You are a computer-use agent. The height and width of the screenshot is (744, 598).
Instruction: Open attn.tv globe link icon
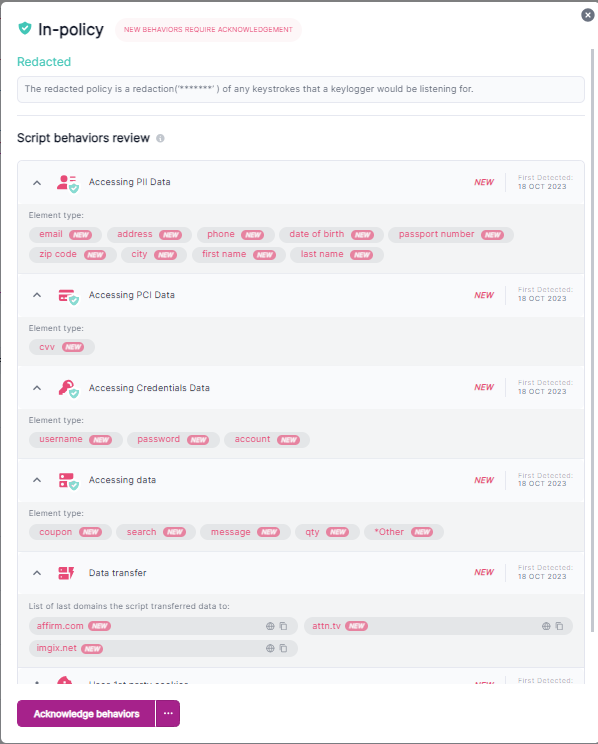(546, 626)
